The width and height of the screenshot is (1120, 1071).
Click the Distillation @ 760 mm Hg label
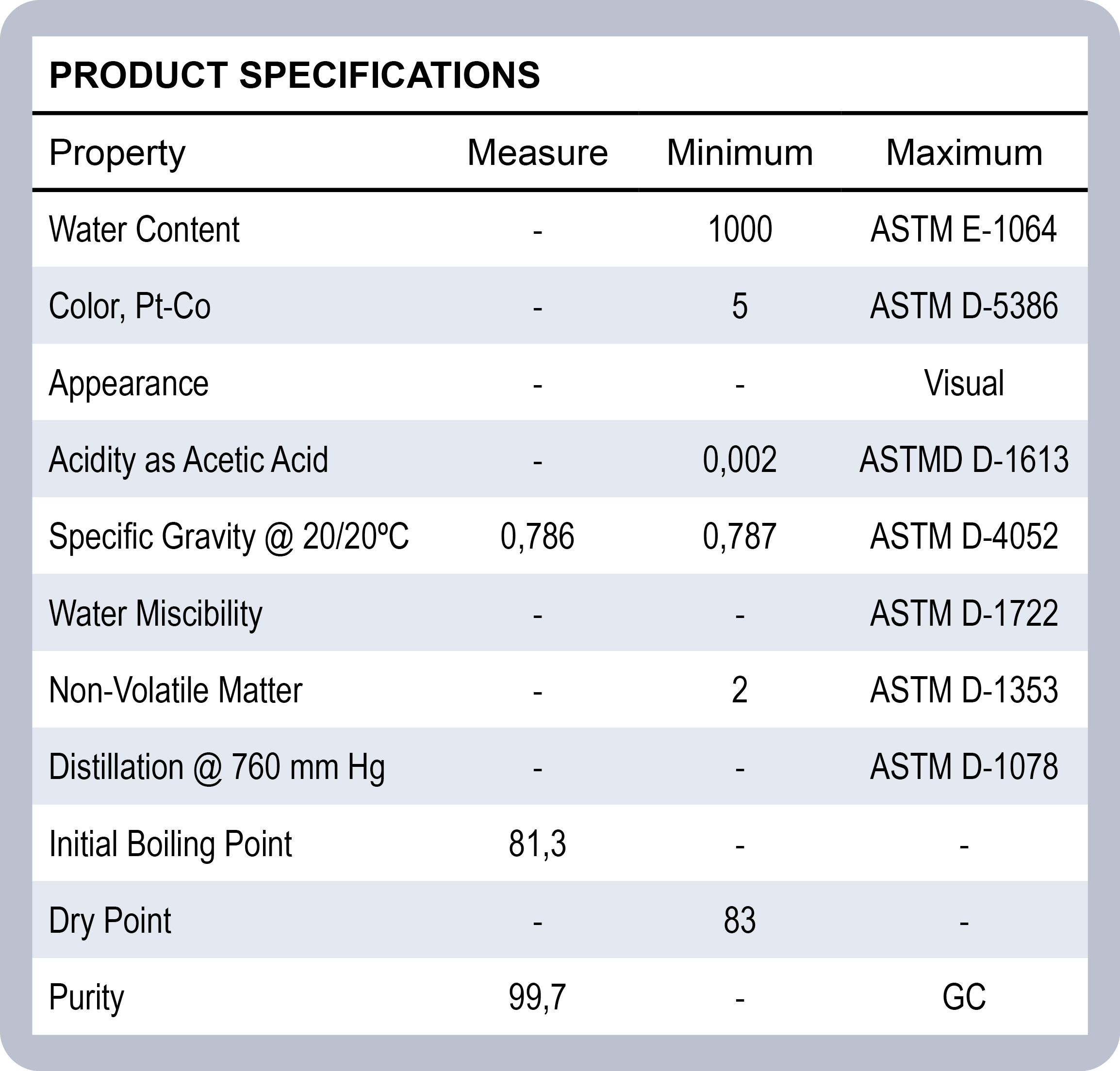click(216, 767)
